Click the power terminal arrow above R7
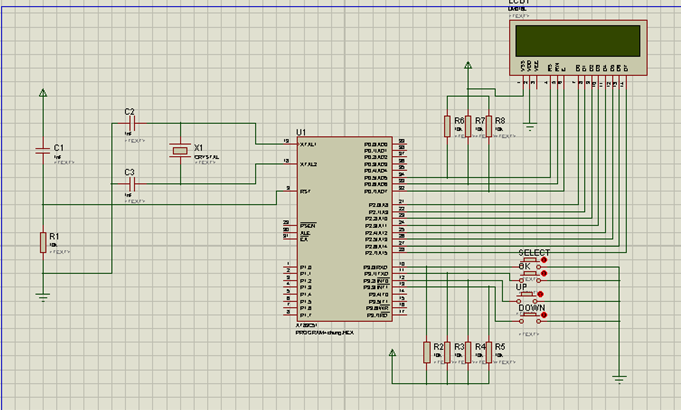This screenshot has width=696, height=410. tap(467, 66)
